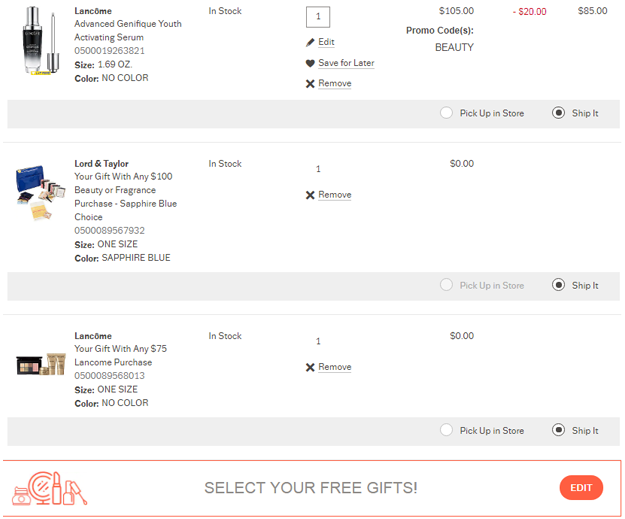
Task: Click the Edit link under serum quantity
Action: (x=326, y=42)
